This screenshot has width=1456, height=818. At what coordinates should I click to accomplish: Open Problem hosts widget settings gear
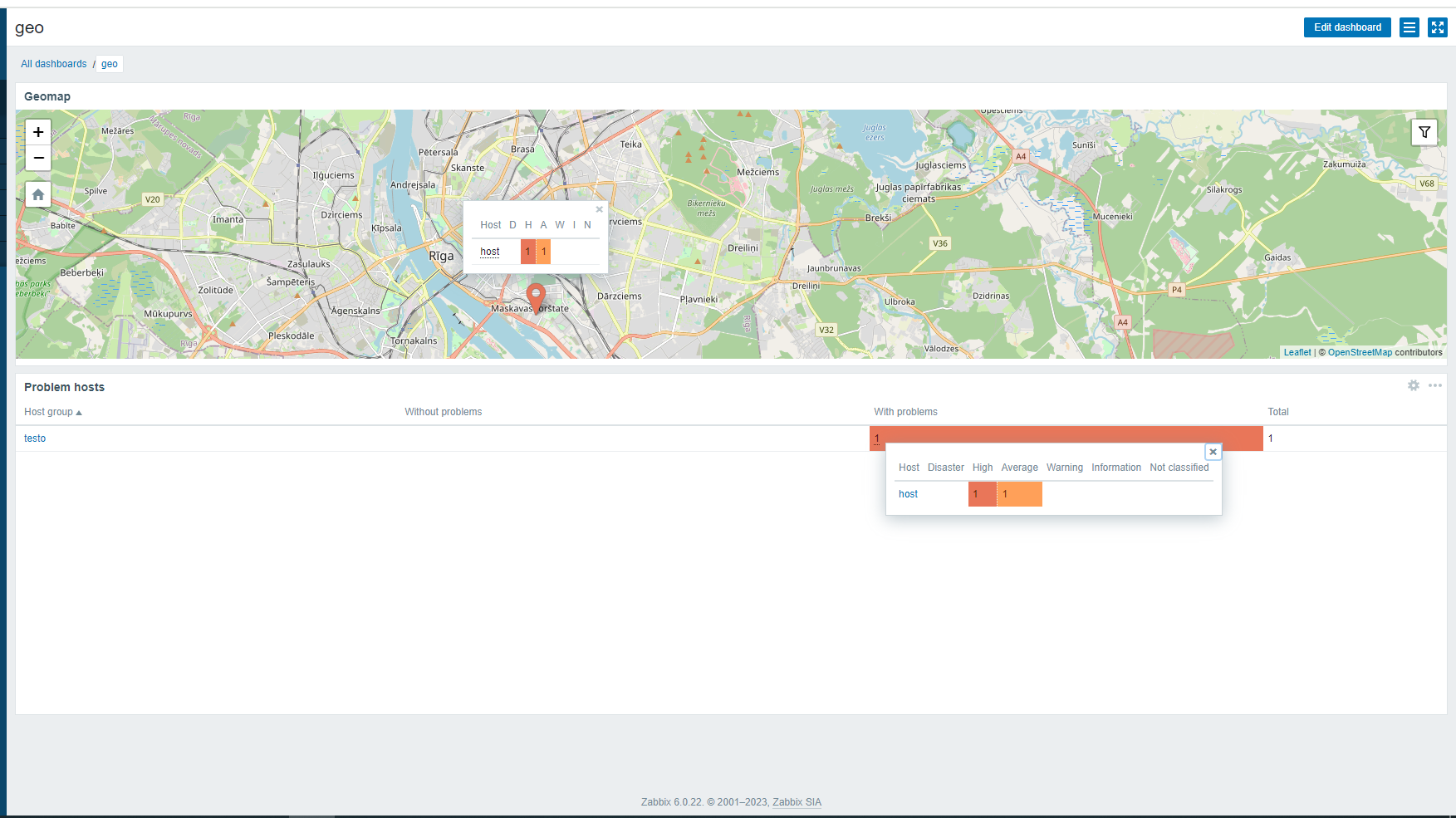point(1413,385)
